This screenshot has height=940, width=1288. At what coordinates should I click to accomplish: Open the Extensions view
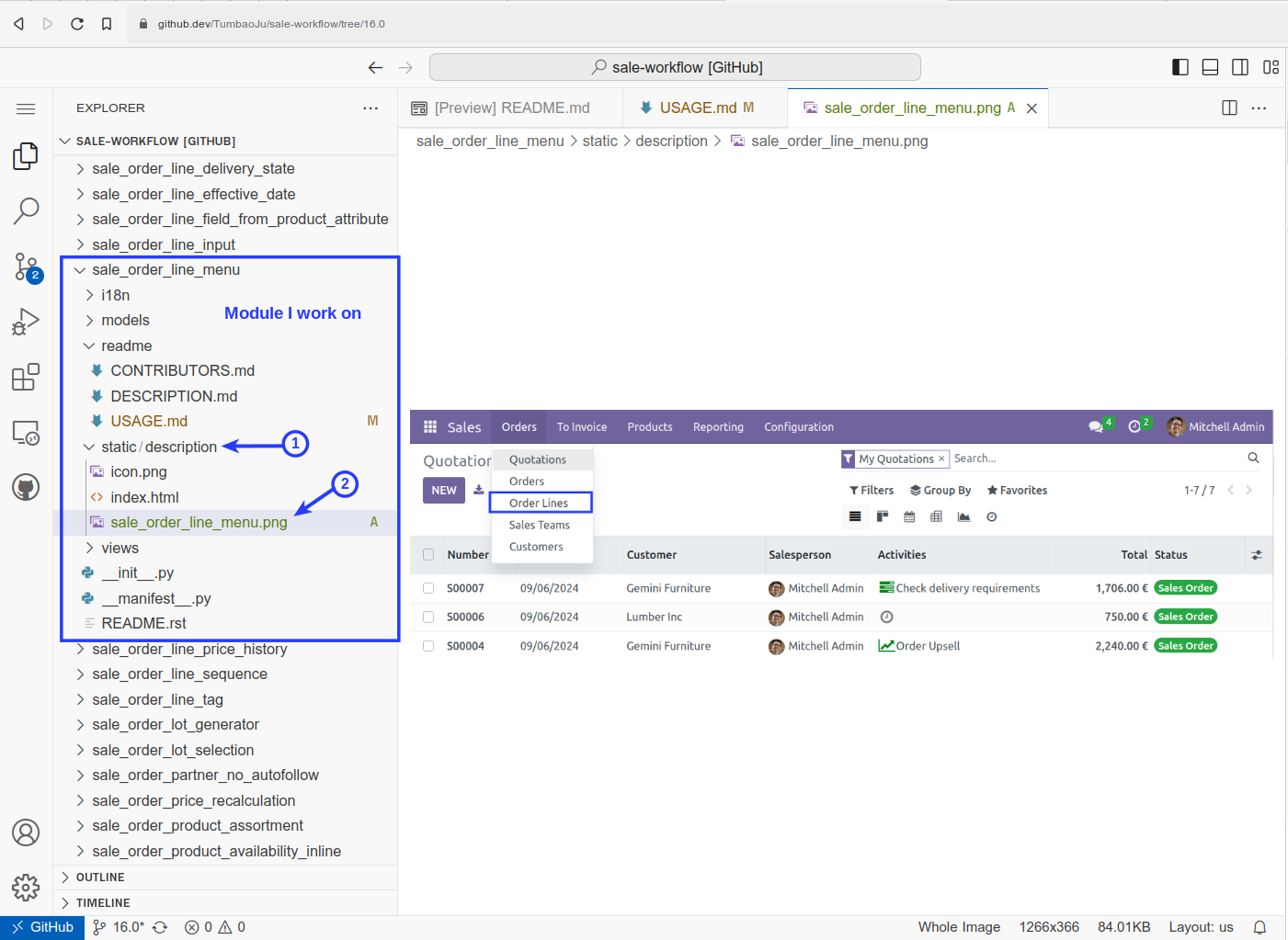[x=26, y=377]
